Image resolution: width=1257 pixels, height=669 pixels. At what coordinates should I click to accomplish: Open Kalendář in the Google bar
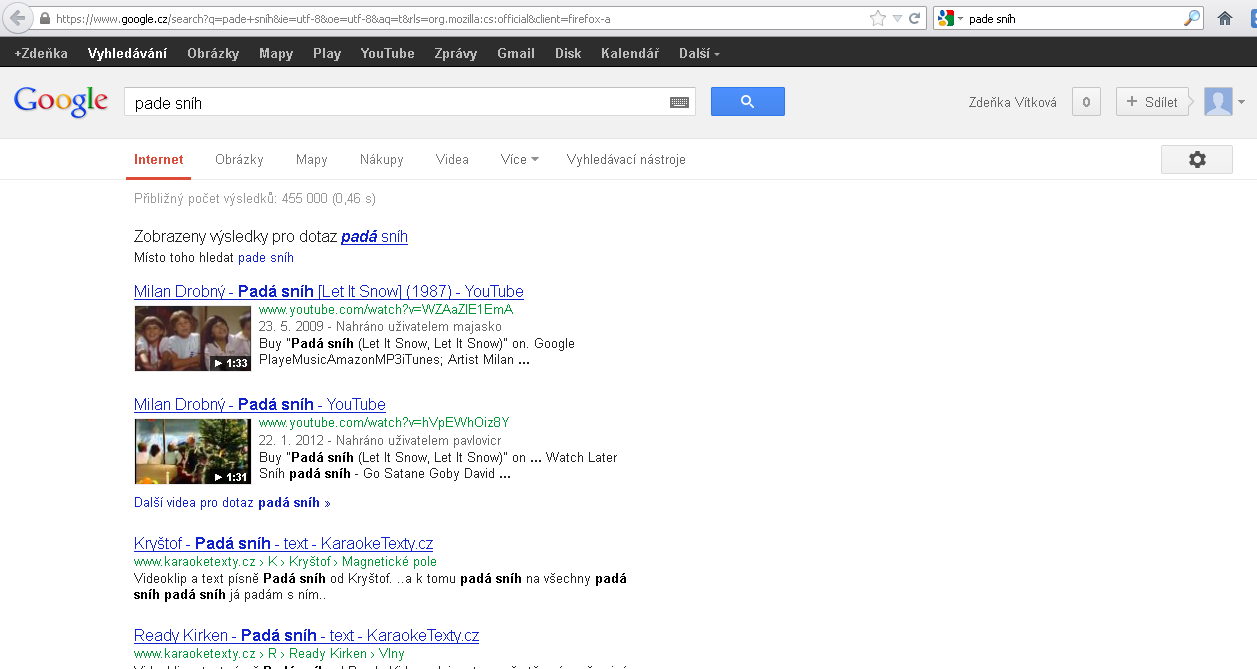pyautogui.click(x=630, y=53)
